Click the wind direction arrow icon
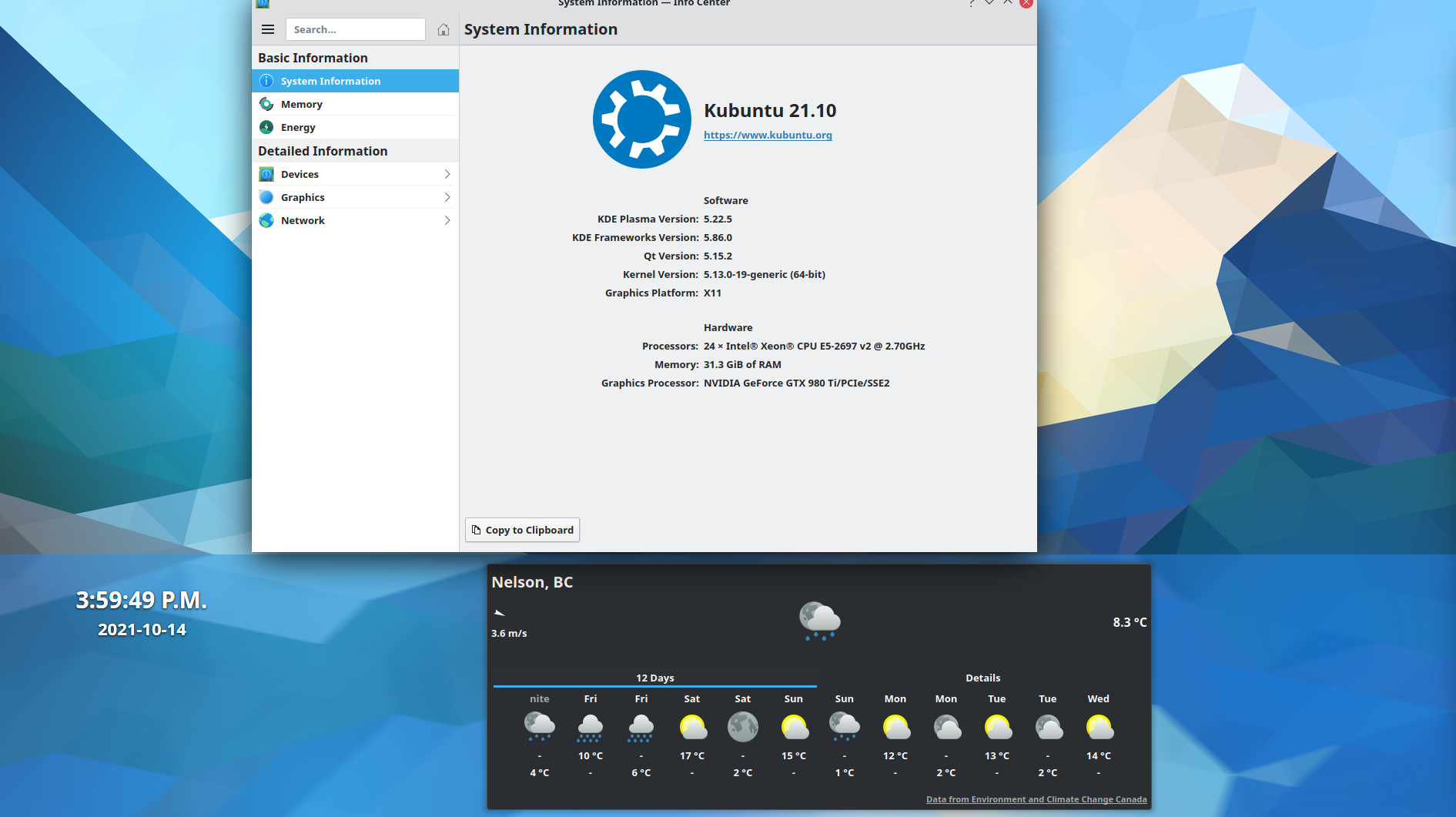The width and height of the screenshot is (1456, 817). pyautogui.click(x=500, y=613)
